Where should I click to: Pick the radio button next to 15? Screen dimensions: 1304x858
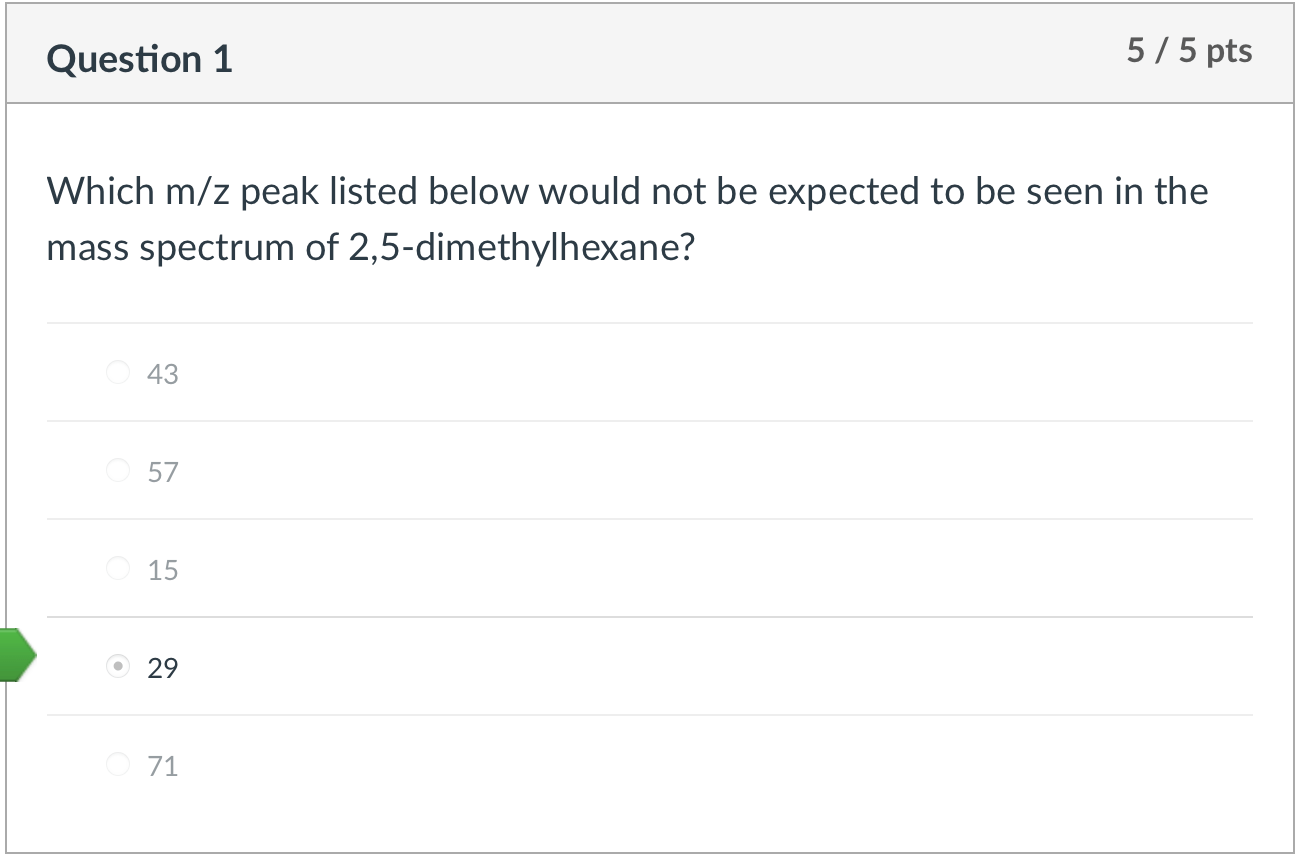tap(118, 569)
